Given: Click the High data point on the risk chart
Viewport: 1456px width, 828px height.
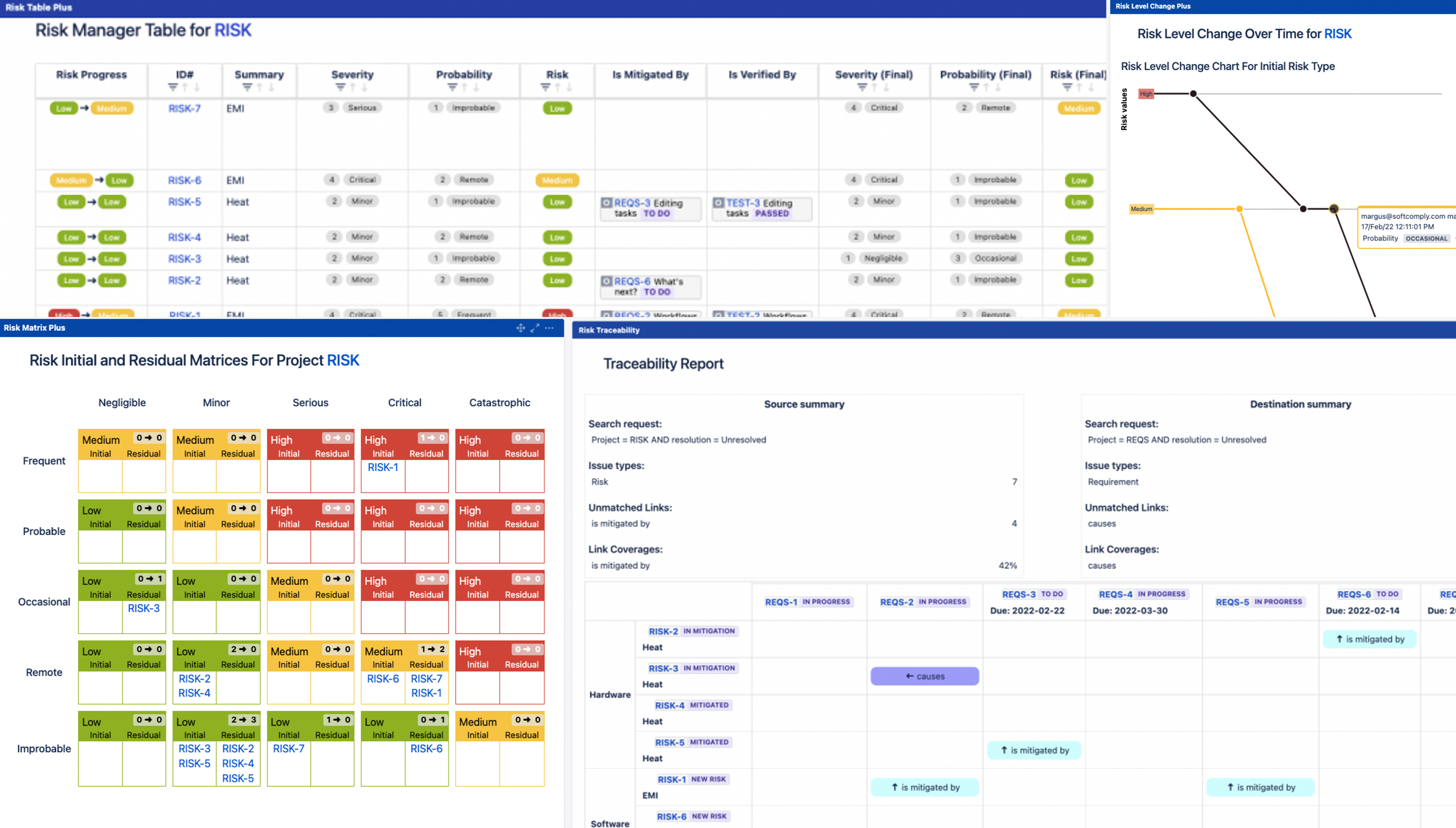Looking at the screenshot, I should 1193,94.
